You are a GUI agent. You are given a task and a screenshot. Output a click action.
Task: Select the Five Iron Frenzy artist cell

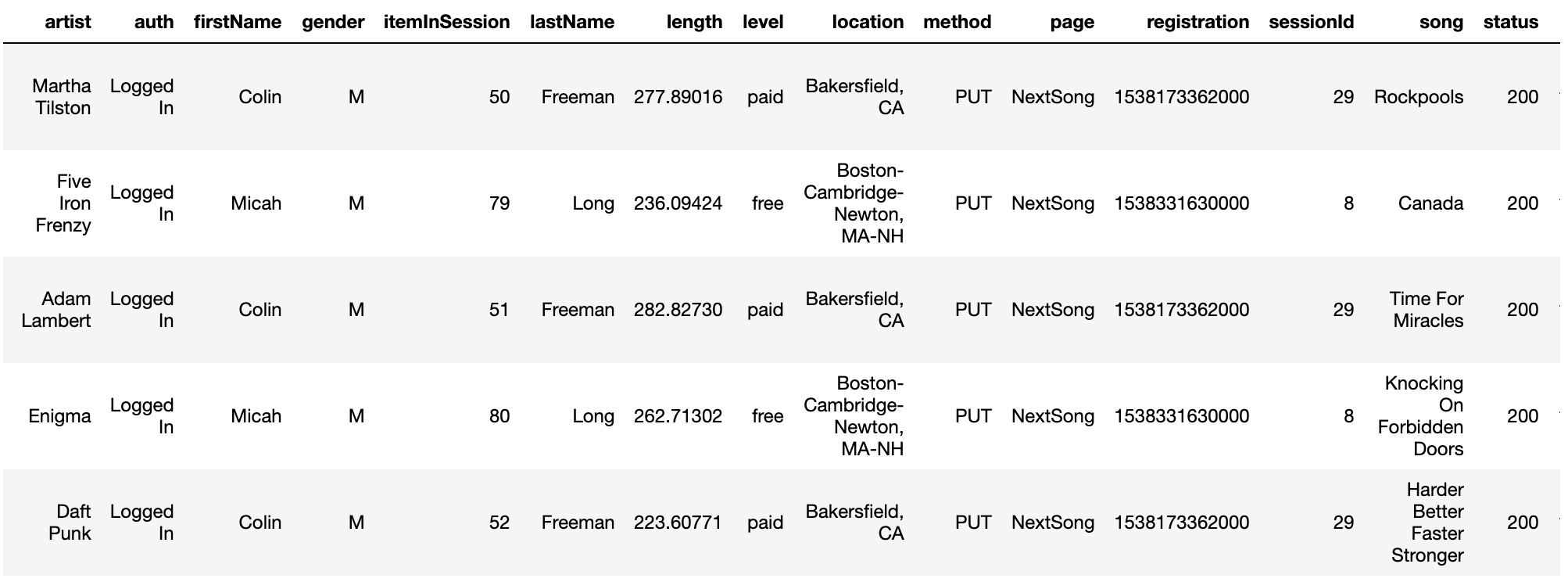(x=63, y=203)
